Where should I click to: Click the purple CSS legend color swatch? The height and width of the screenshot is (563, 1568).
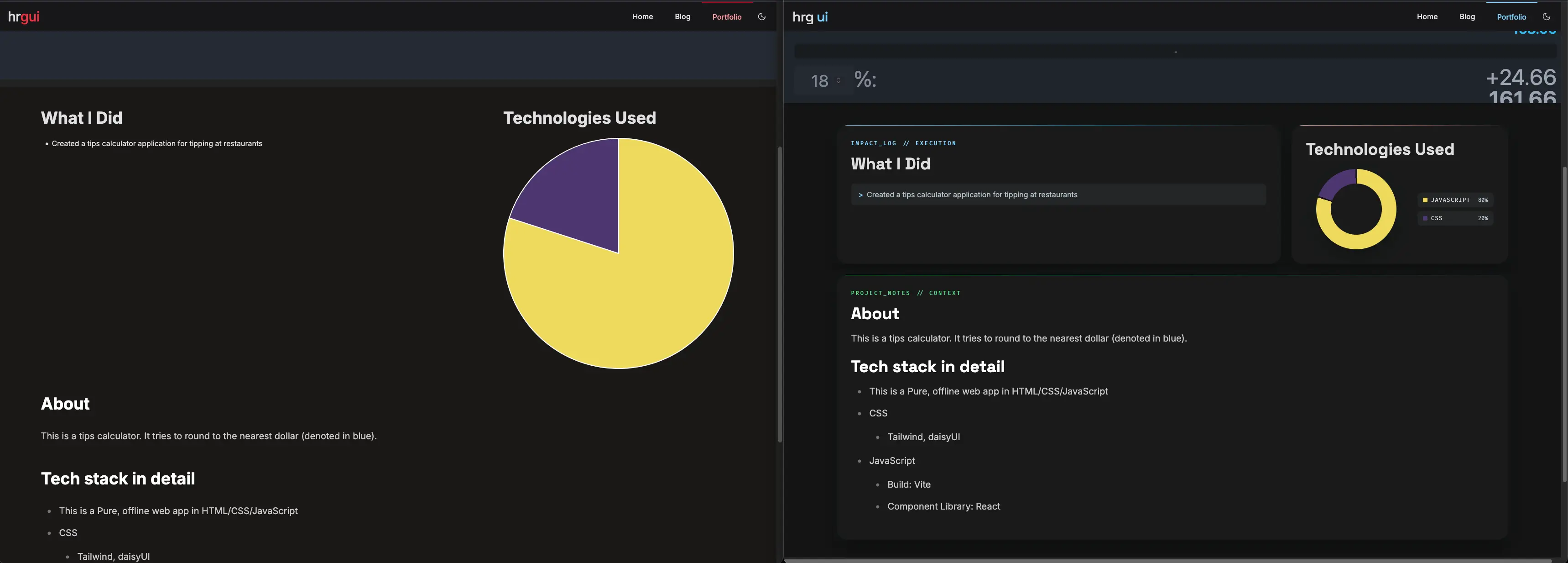point(1425,218)
